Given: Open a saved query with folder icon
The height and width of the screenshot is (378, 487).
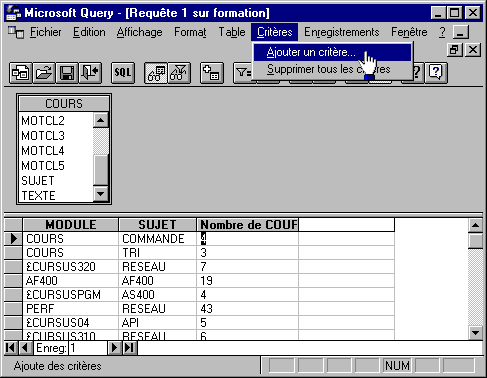Looking at the screenshot, I should [44, 72].
